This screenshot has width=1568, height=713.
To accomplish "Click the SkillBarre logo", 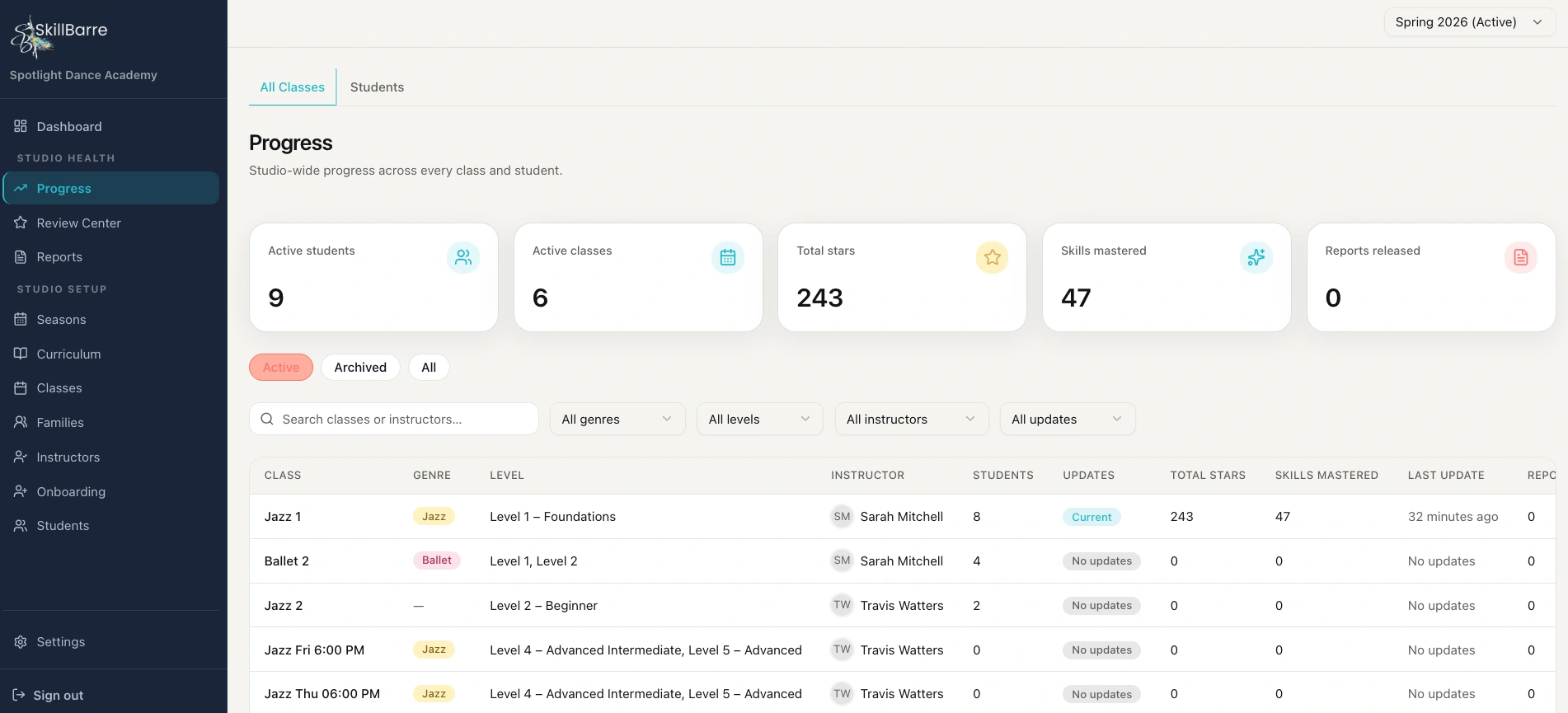I will click(59, 36).
